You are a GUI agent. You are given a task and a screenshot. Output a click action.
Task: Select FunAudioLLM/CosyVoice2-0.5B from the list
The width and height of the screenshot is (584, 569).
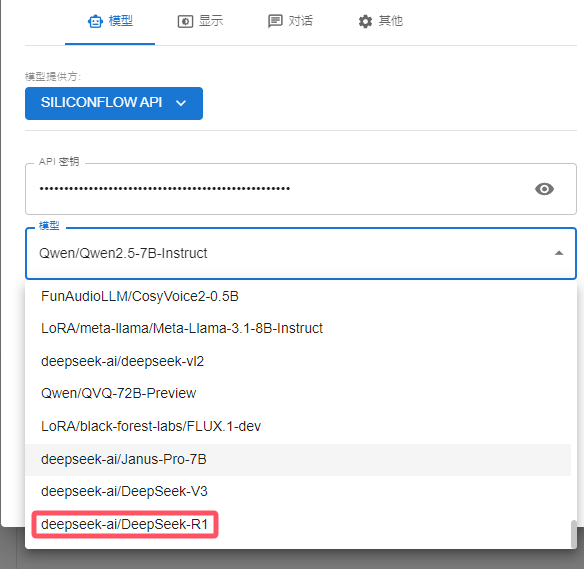click(298, 296)
